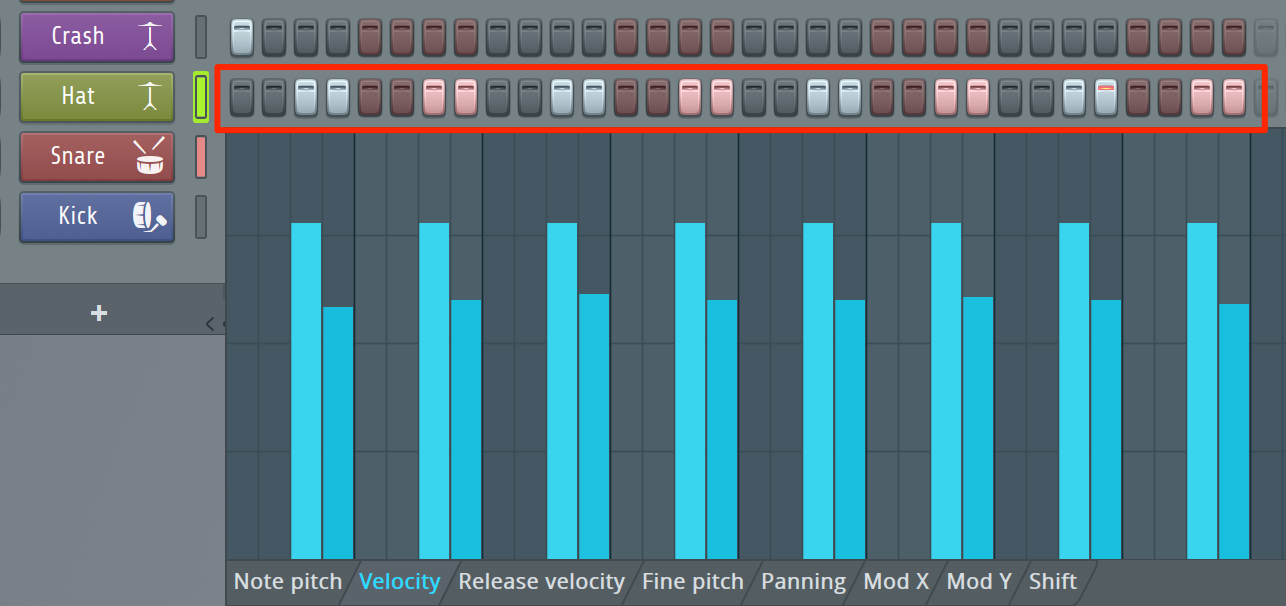Switch to the Velocity tab
This screenshot has width=1286, height=606.
click(x=400, y=581)
